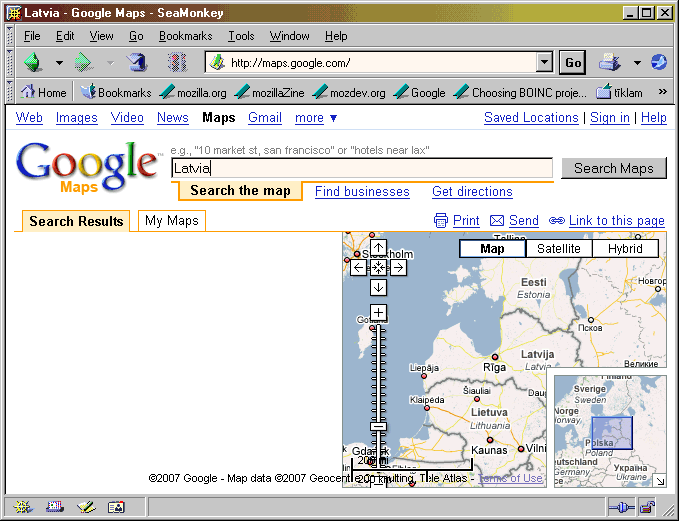The width and height of the screenshot is (679, 521).
Task: Zoom in with the plus button
Action: pyautogui.click(x=378, y=312)
